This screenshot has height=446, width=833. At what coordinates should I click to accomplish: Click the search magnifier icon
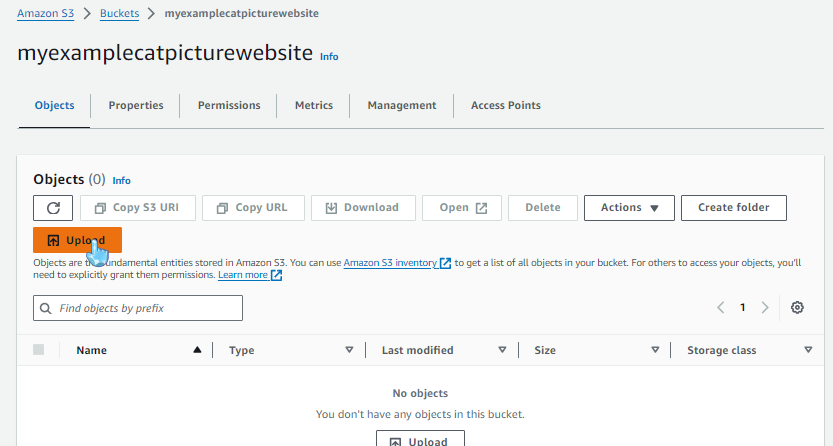[46, 308]
